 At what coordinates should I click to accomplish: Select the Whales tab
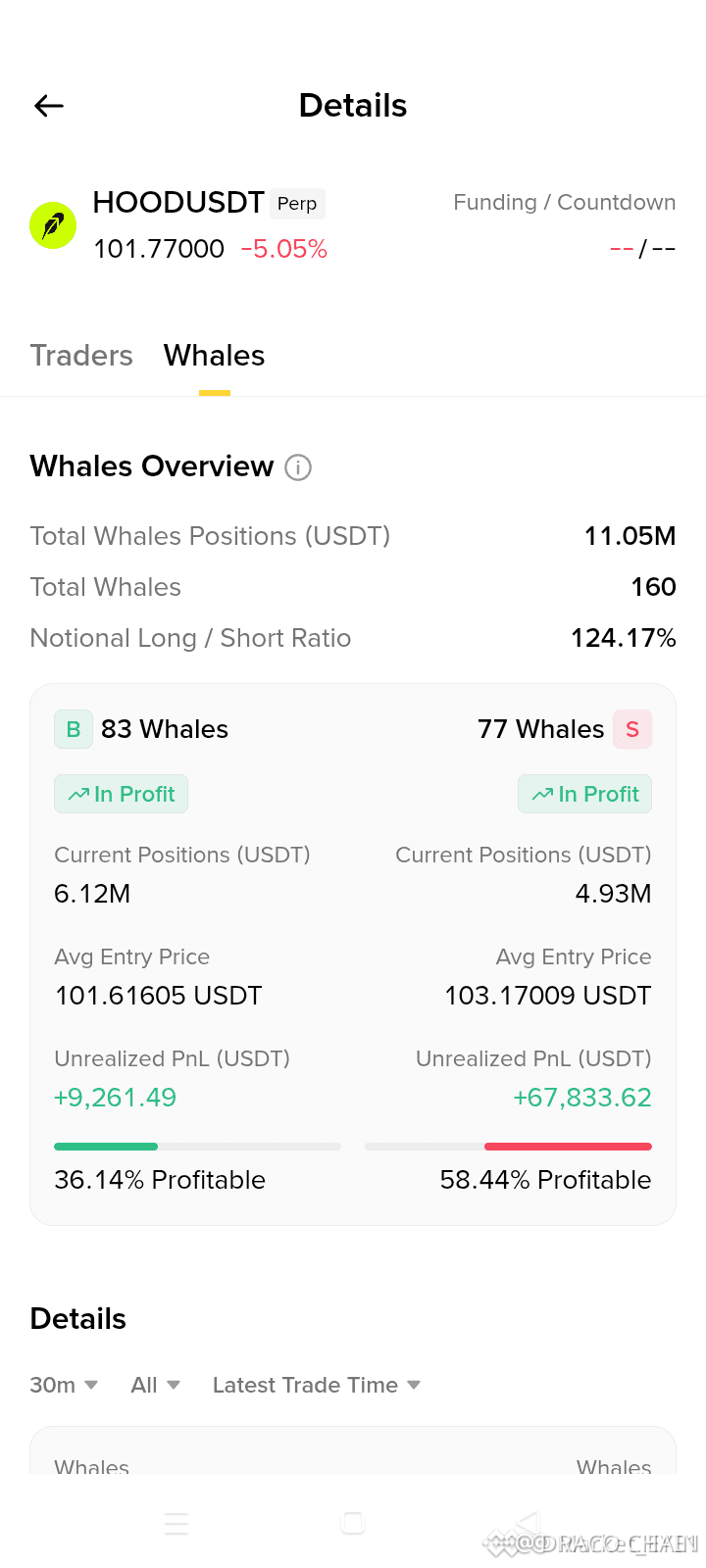point(215,356)
